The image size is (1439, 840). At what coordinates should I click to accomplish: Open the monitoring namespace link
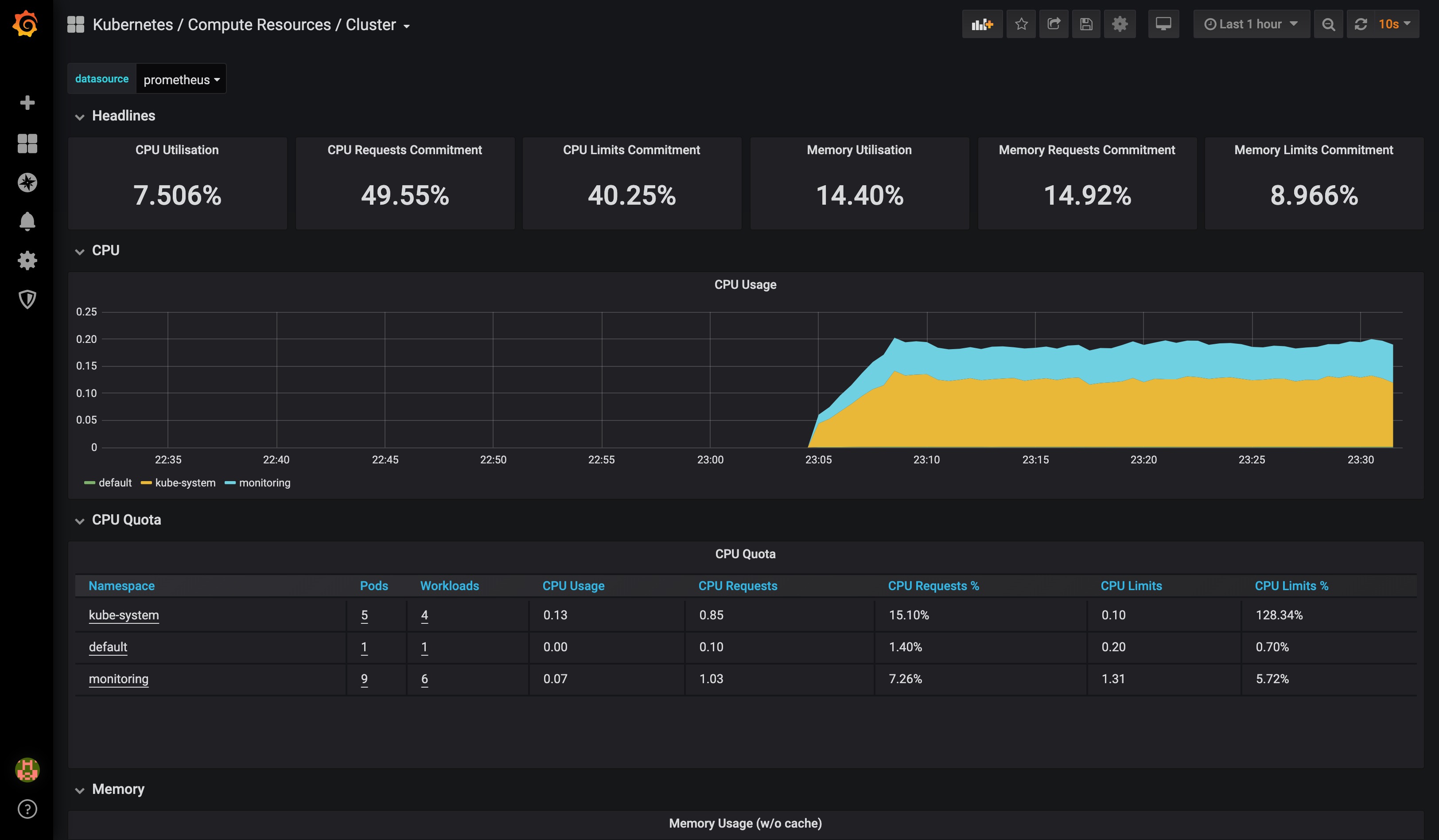[118, 679]
